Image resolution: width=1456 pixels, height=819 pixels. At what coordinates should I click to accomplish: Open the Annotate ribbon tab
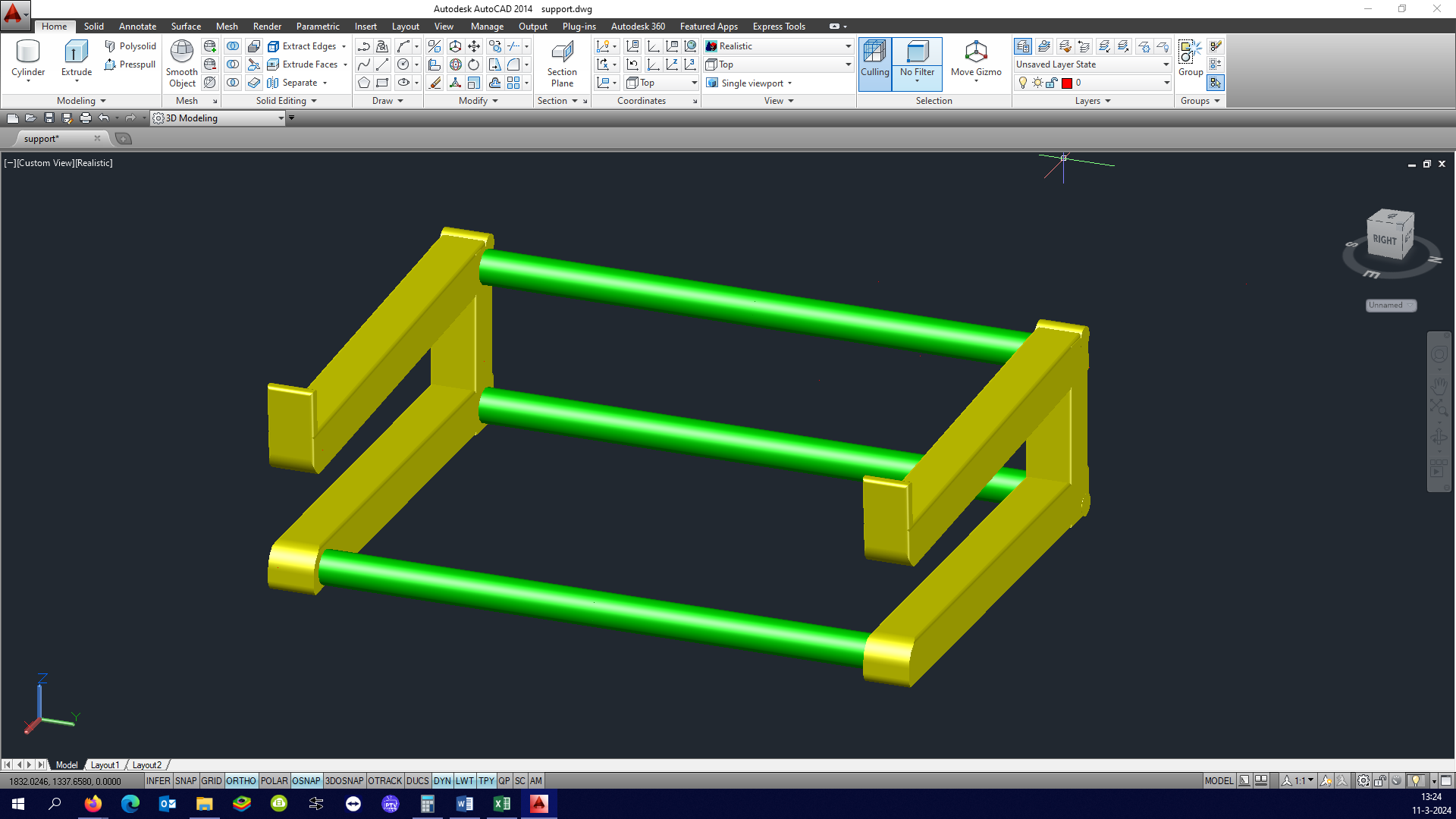(137, 27)
